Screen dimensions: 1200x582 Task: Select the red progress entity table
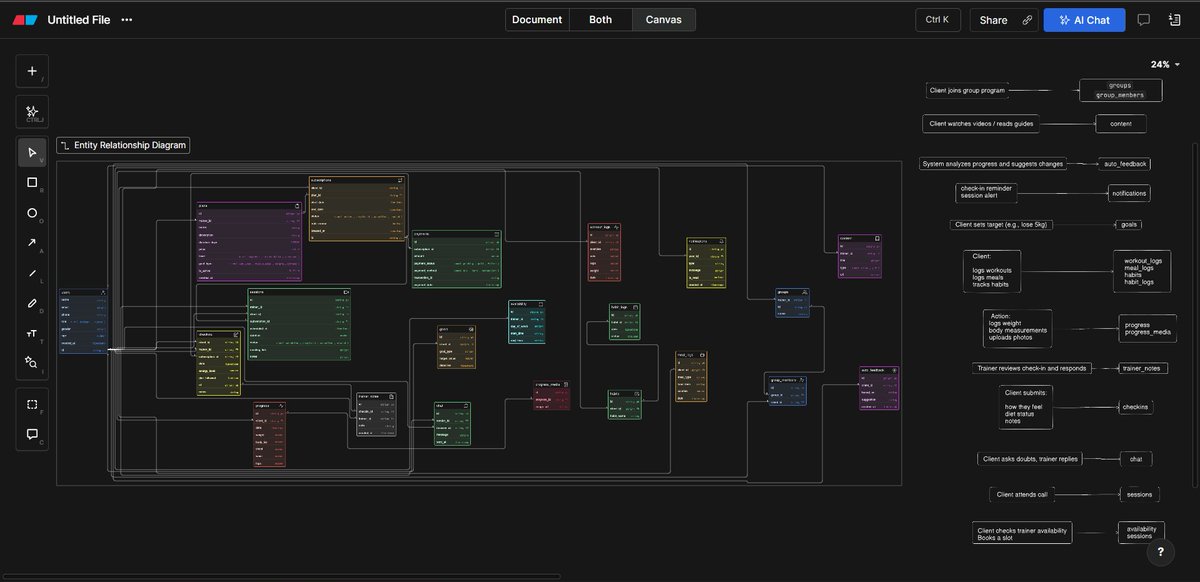coord(270,435)
